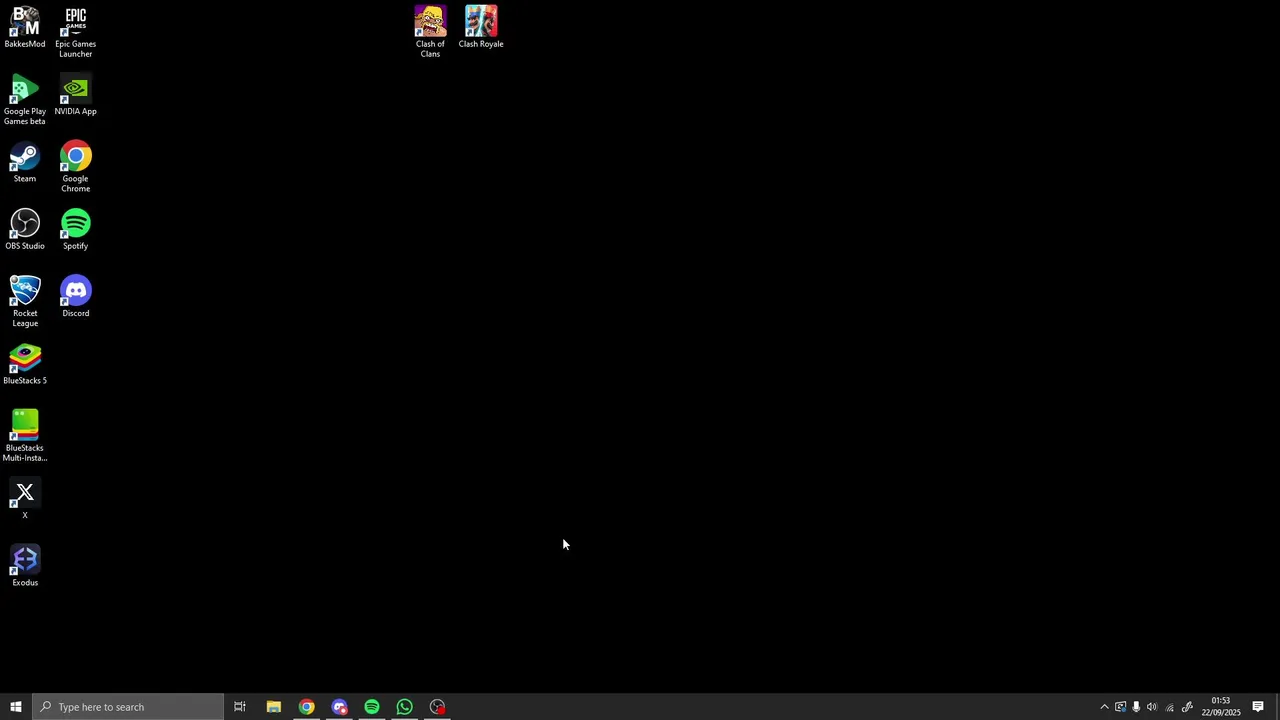Open WhatsApp from the taskbar
The width and height of the screenshot is (1280, 720).
pyautogui.click(x=405, y=707)
